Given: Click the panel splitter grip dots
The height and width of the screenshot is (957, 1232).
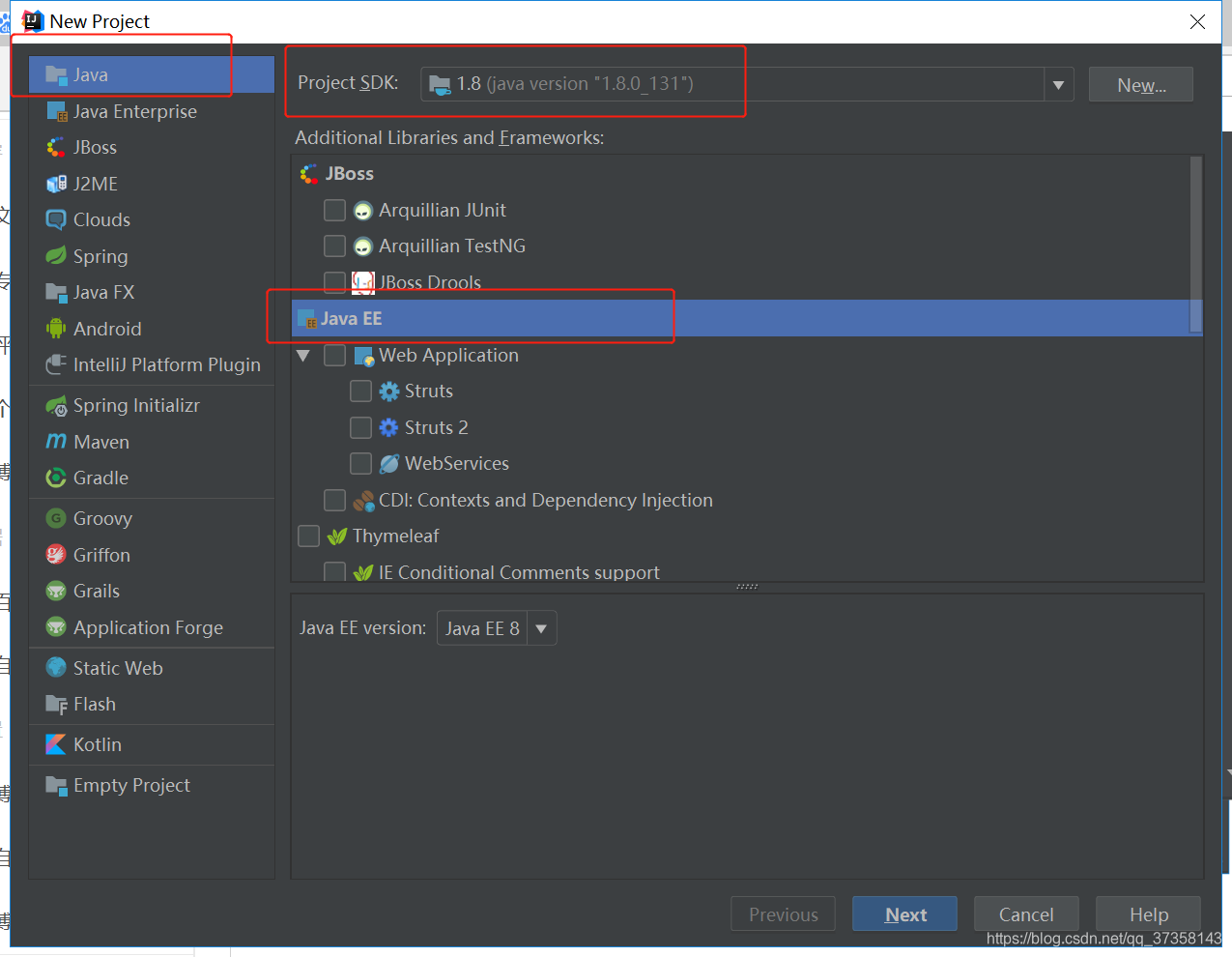Looking at the screenshot, I should point(747,587).
